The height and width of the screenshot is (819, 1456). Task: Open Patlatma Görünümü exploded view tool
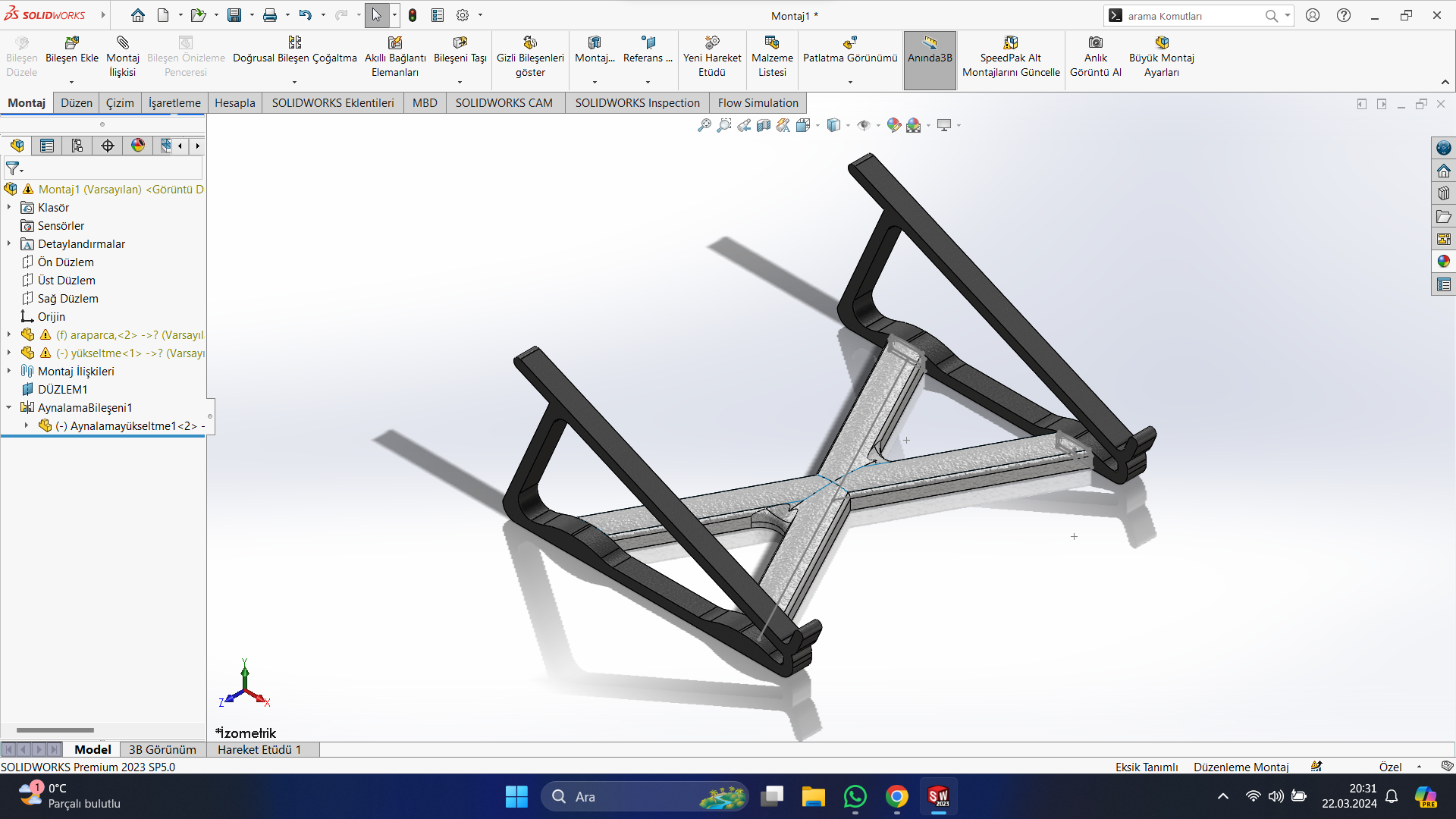849,43
